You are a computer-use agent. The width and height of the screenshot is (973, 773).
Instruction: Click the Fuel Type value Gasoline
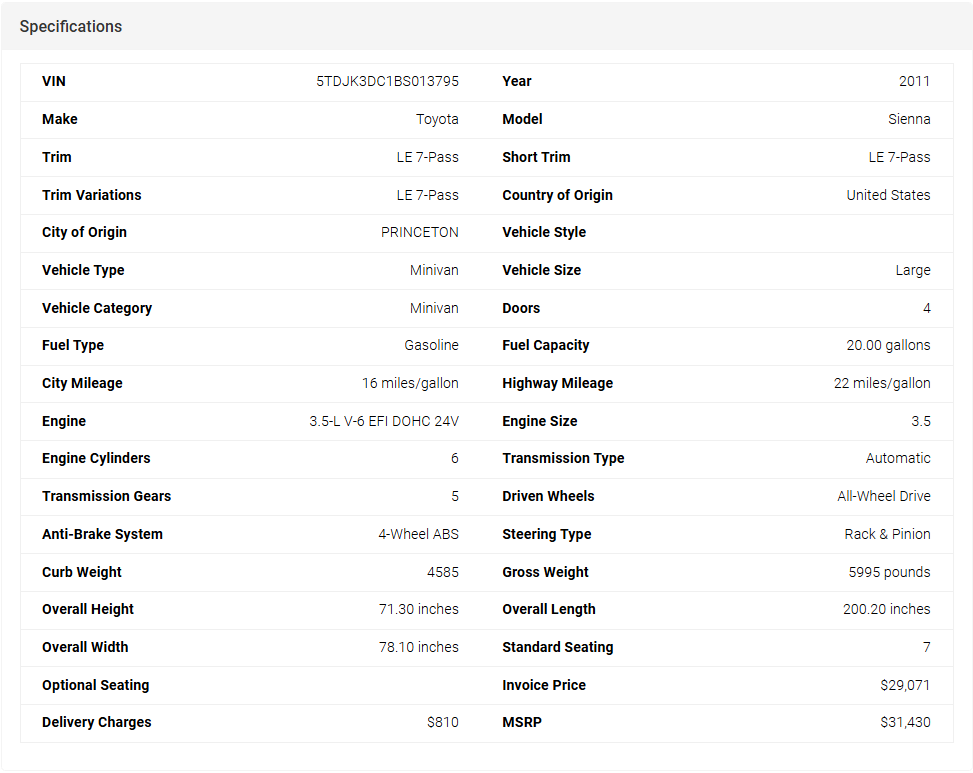click(431, 346)
